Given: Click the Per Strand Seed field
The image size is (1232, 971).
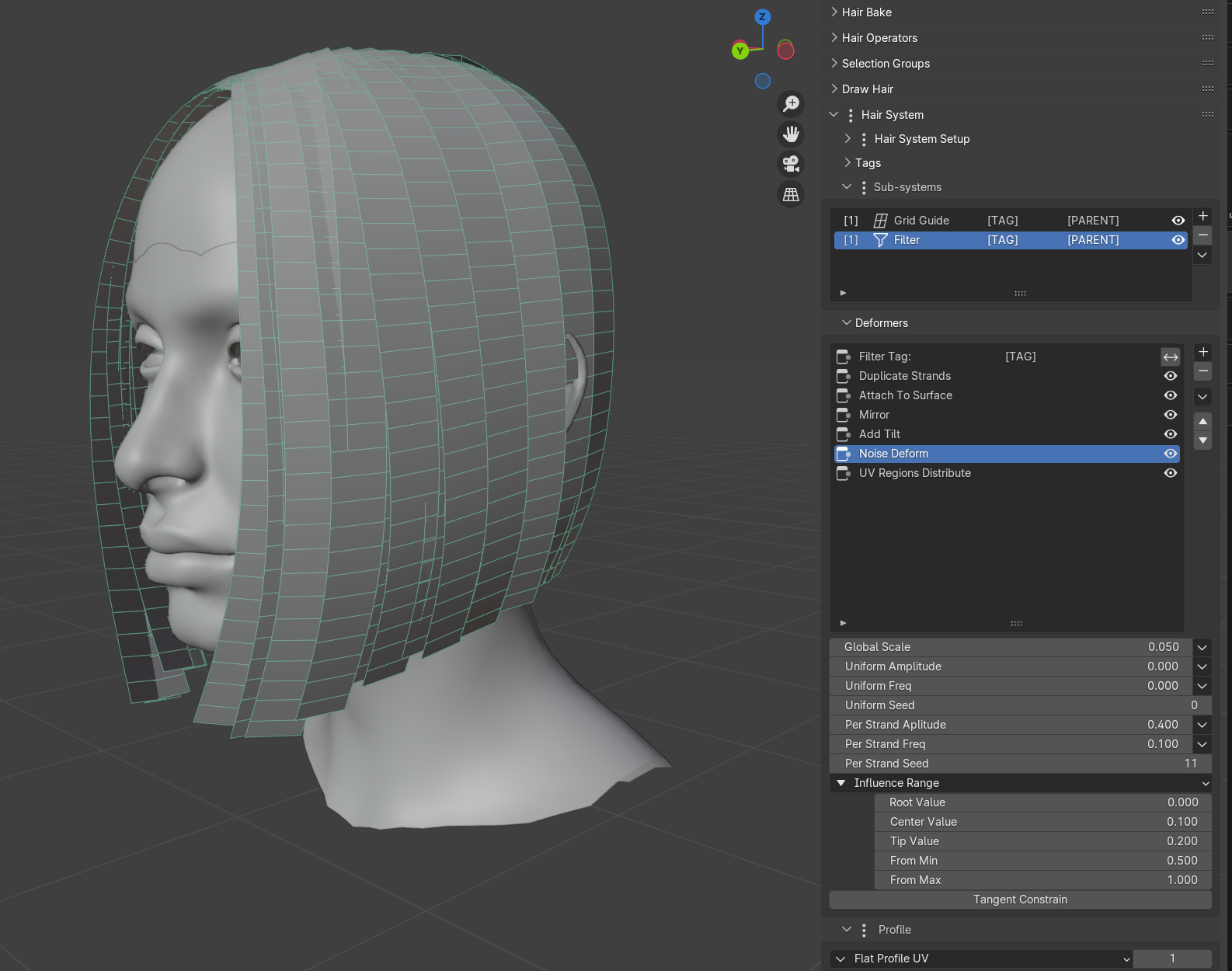Looking at the screenshot, I should [1020, 764].
